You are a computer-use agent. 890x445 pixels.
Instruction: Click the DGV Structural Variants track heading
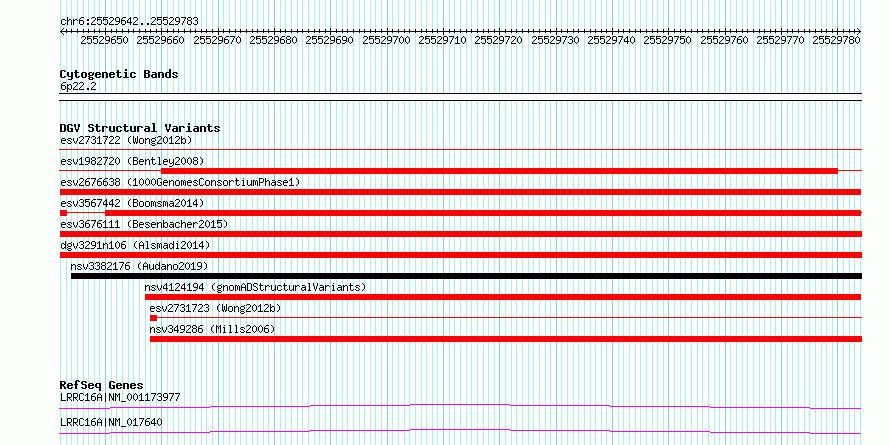(x=140, y=128)
